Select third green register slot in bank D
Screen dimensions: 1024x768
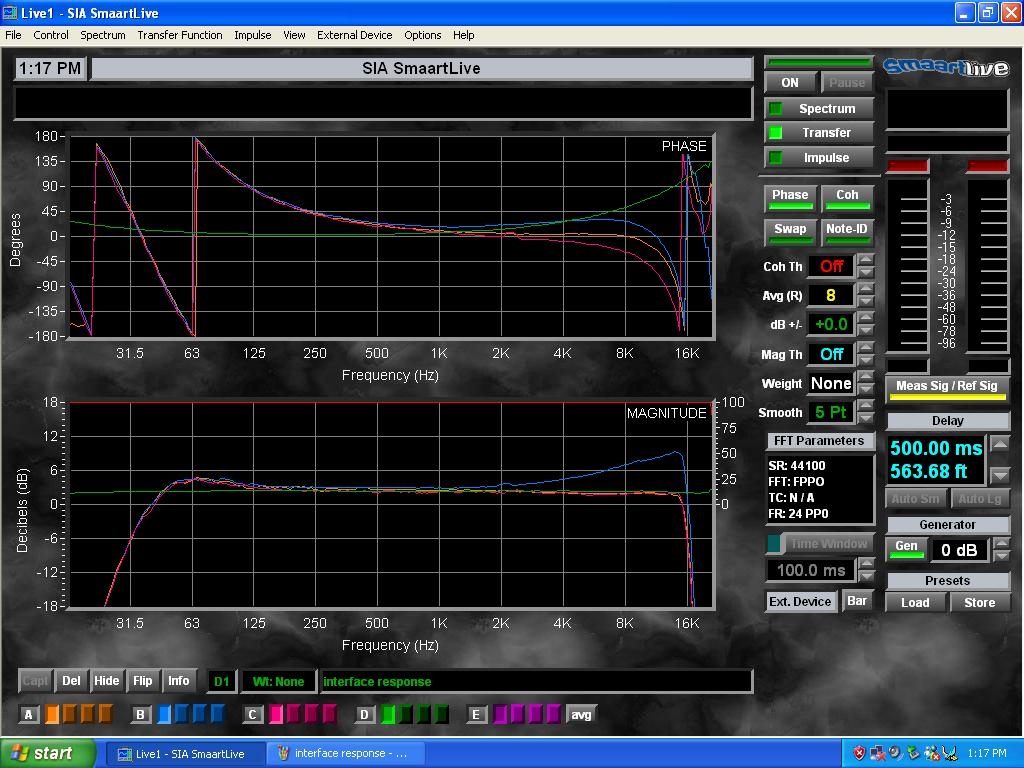point(423,714)
